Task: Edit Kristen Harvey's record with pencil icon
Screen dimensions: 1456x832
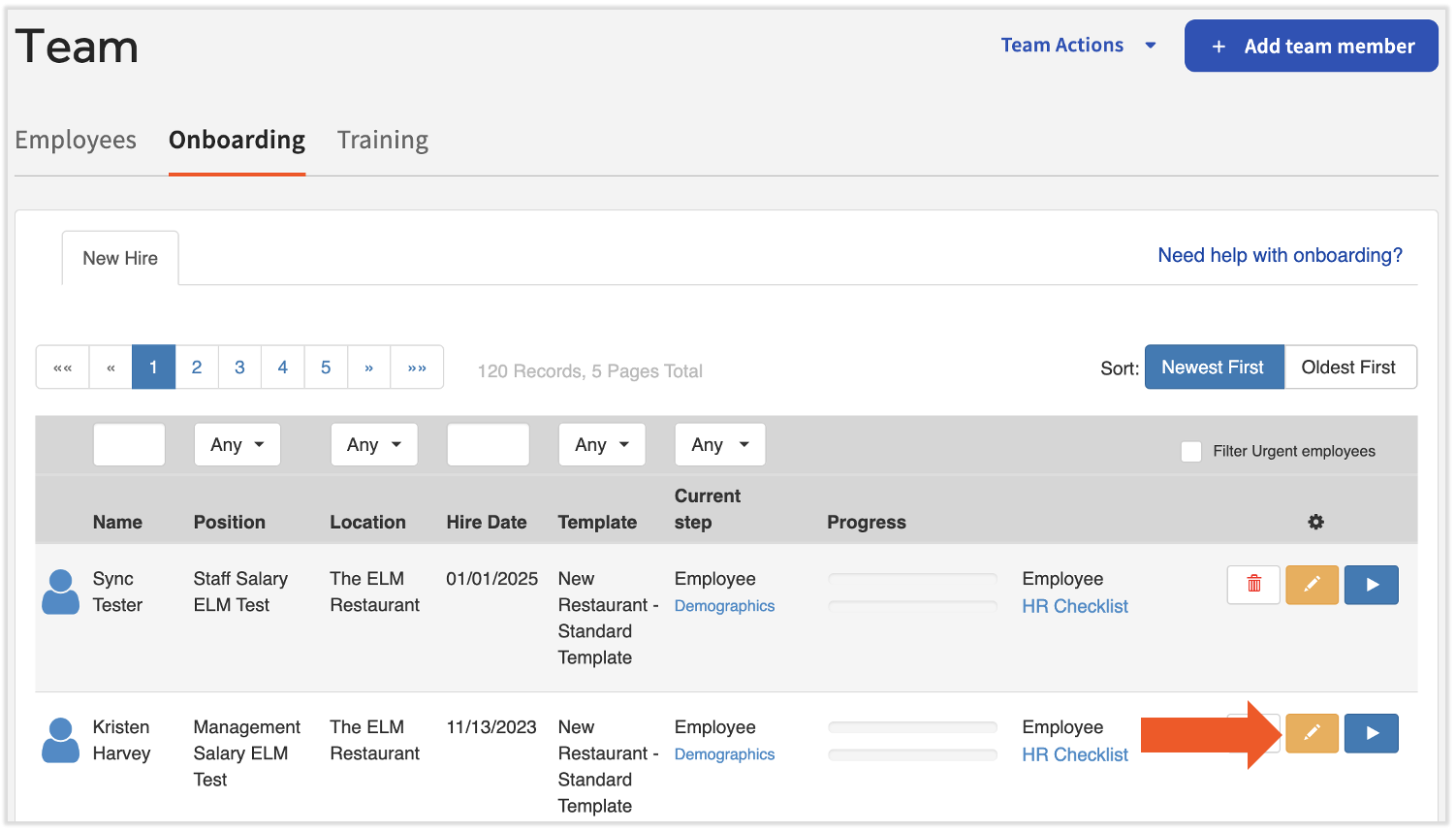Action: [x=1312, y=733]
